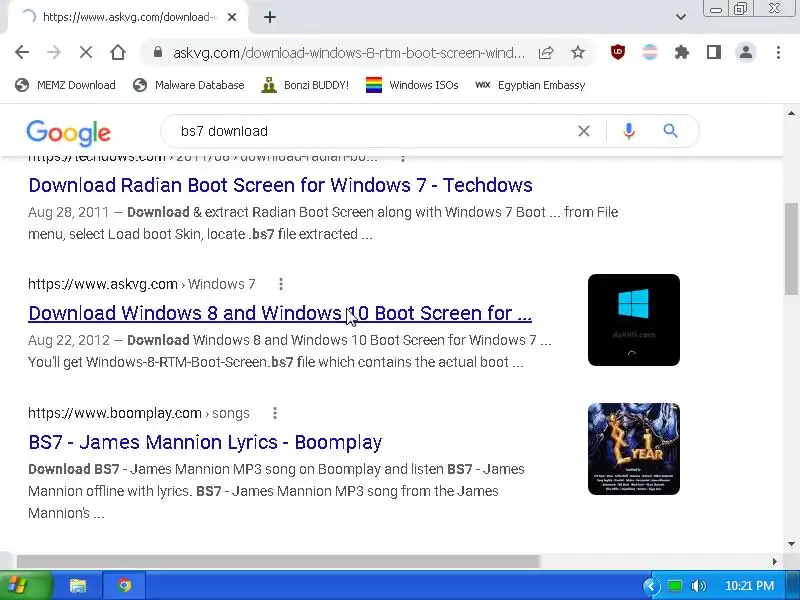
Task: Open the file explorer taskbar icon
Action: 78,585
